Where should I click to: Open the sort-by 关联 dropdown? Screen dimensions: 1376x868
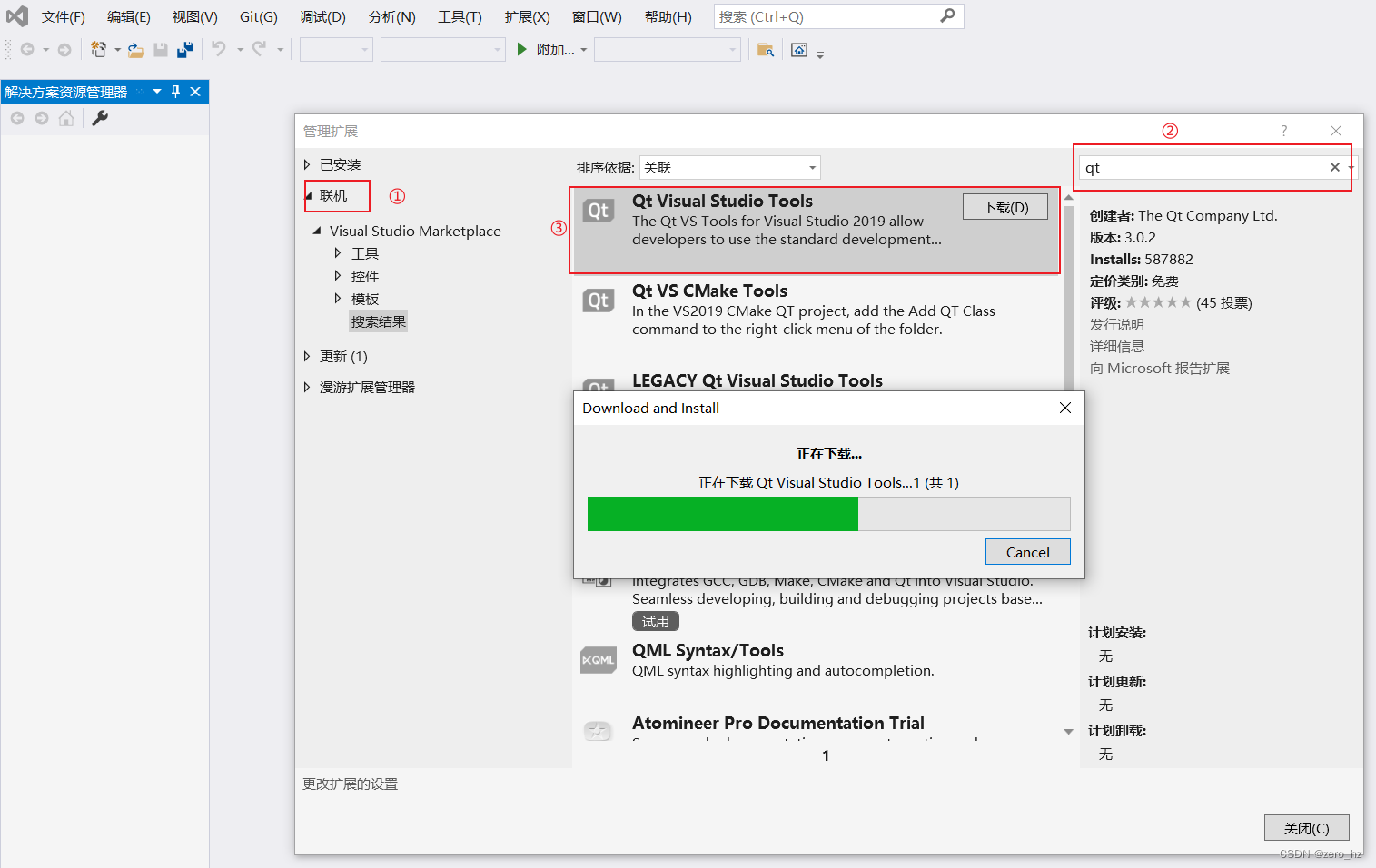730,167
